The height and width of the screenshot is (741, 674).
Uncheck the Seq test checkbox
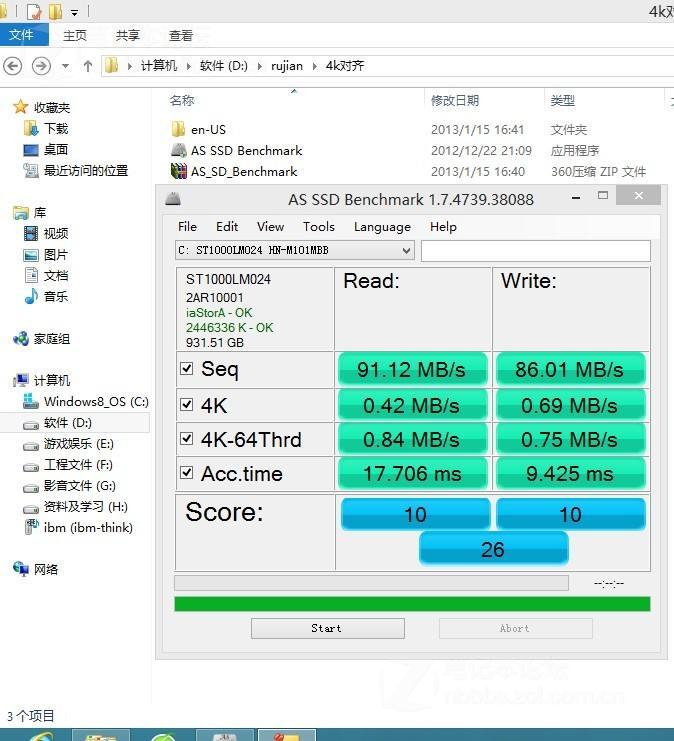tap(187, 369)
